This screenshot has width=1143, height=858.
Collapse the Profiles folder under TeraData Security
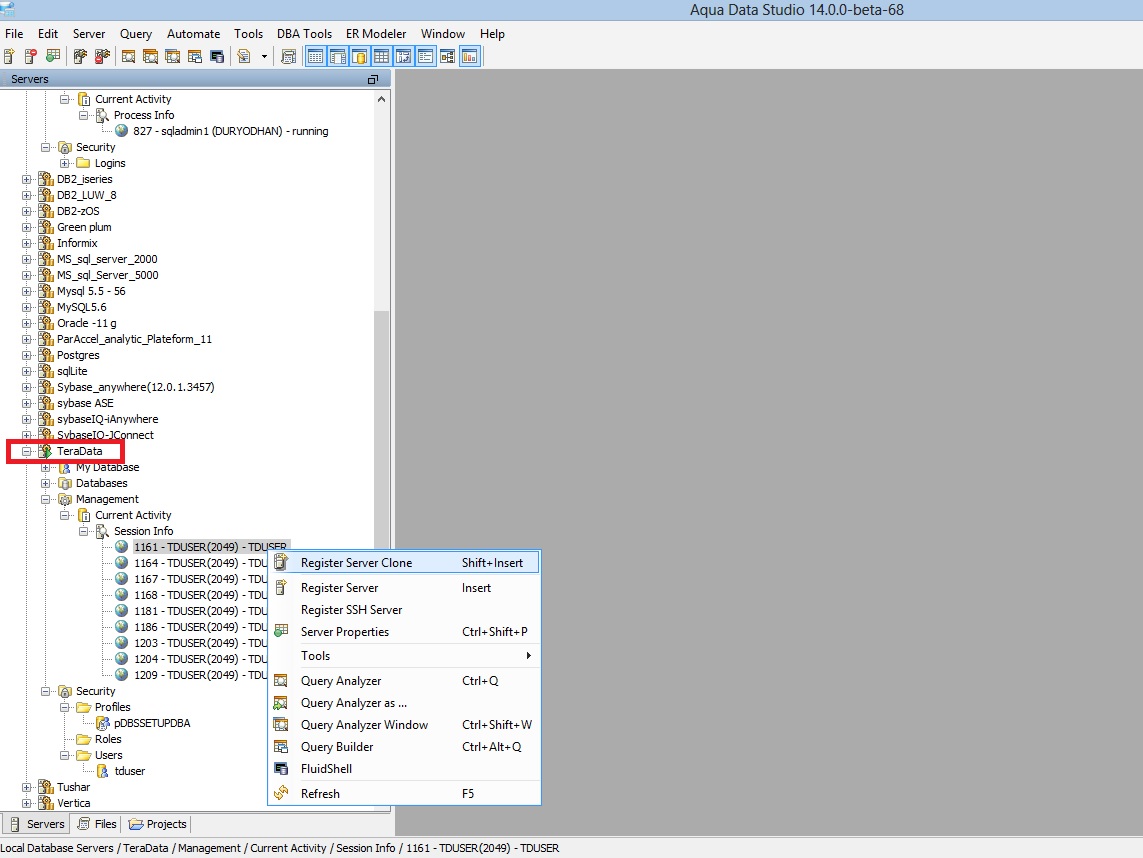pyautogui.click(x=64, y=707)
